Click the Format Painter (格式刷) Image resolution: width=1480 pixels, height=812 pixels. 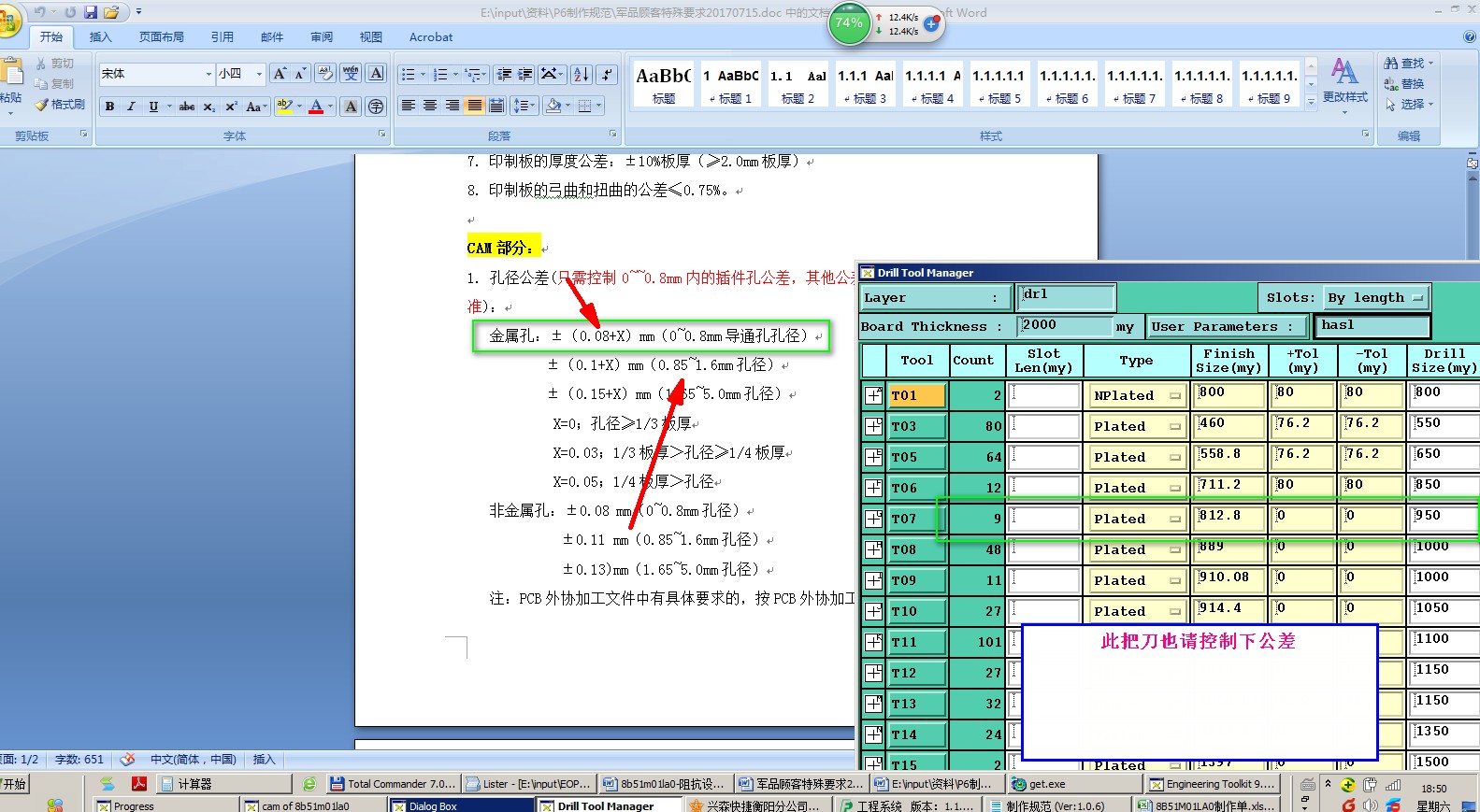tap(60, 105)
